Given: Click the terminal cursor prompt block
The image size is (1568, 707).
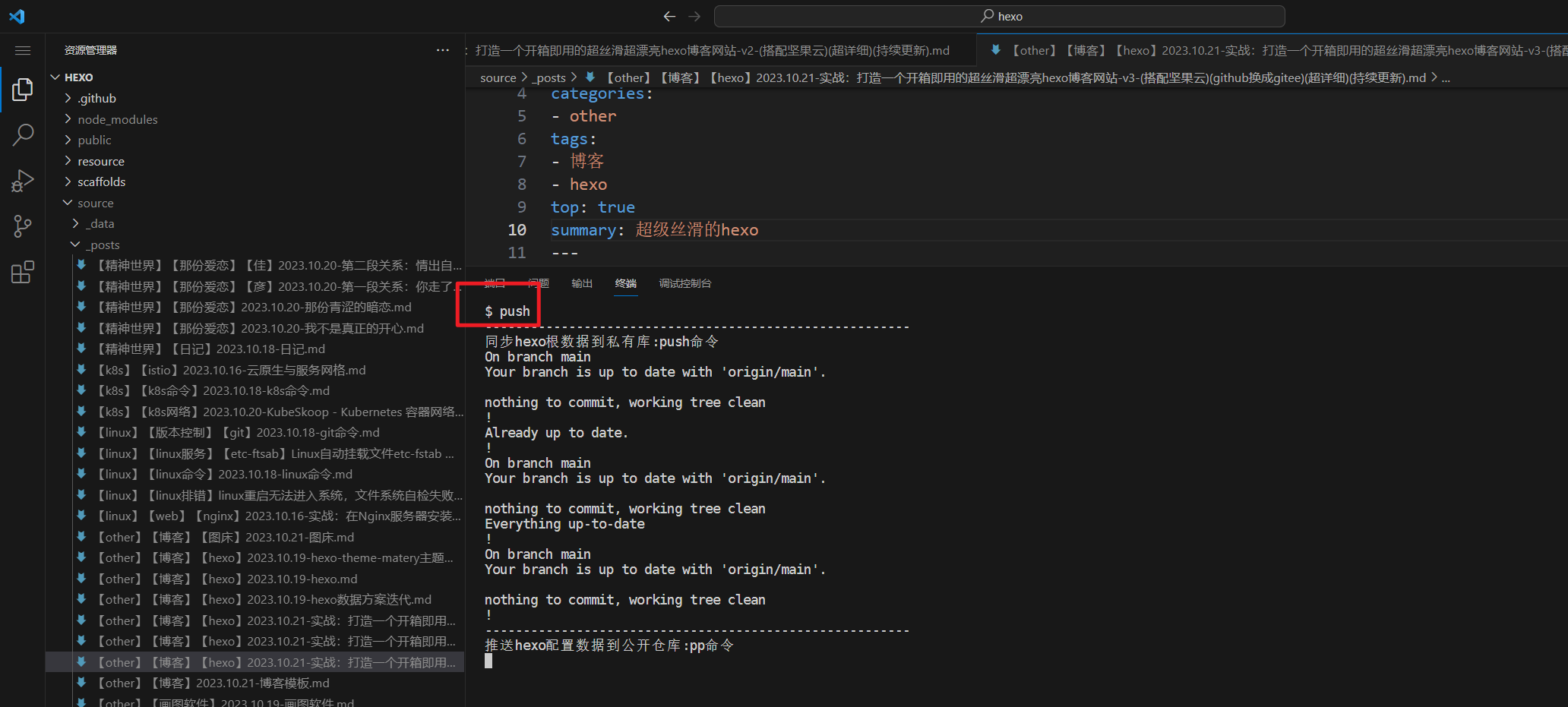Looking at the screenshot, I should pos(488,661).
